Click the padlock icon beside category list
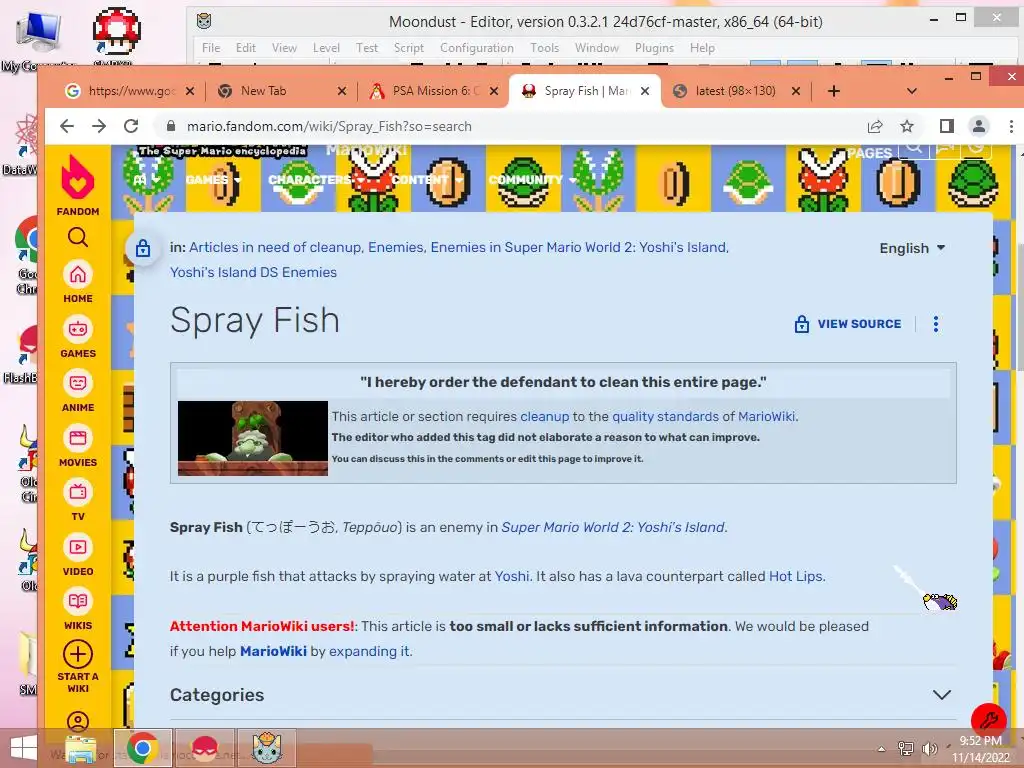 [143, 248]
